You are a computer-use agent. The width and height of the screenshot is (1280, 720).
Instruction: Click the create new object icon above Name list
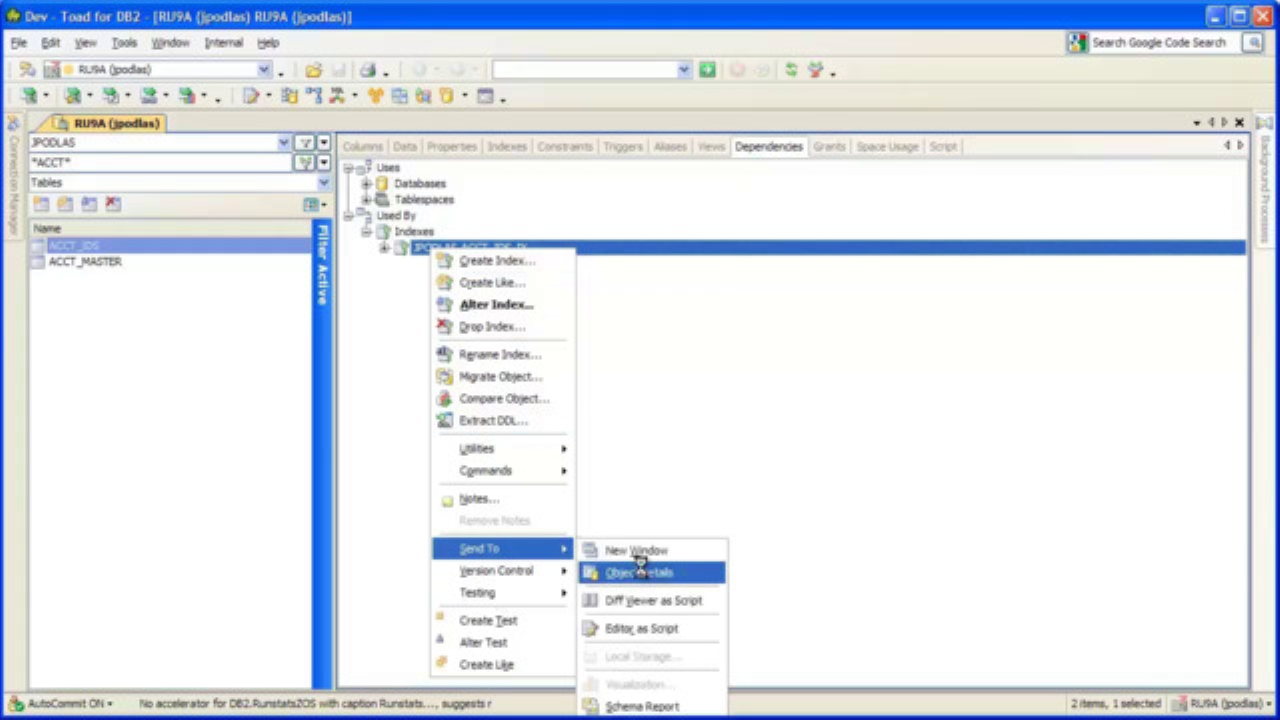(x=41, y=203)
